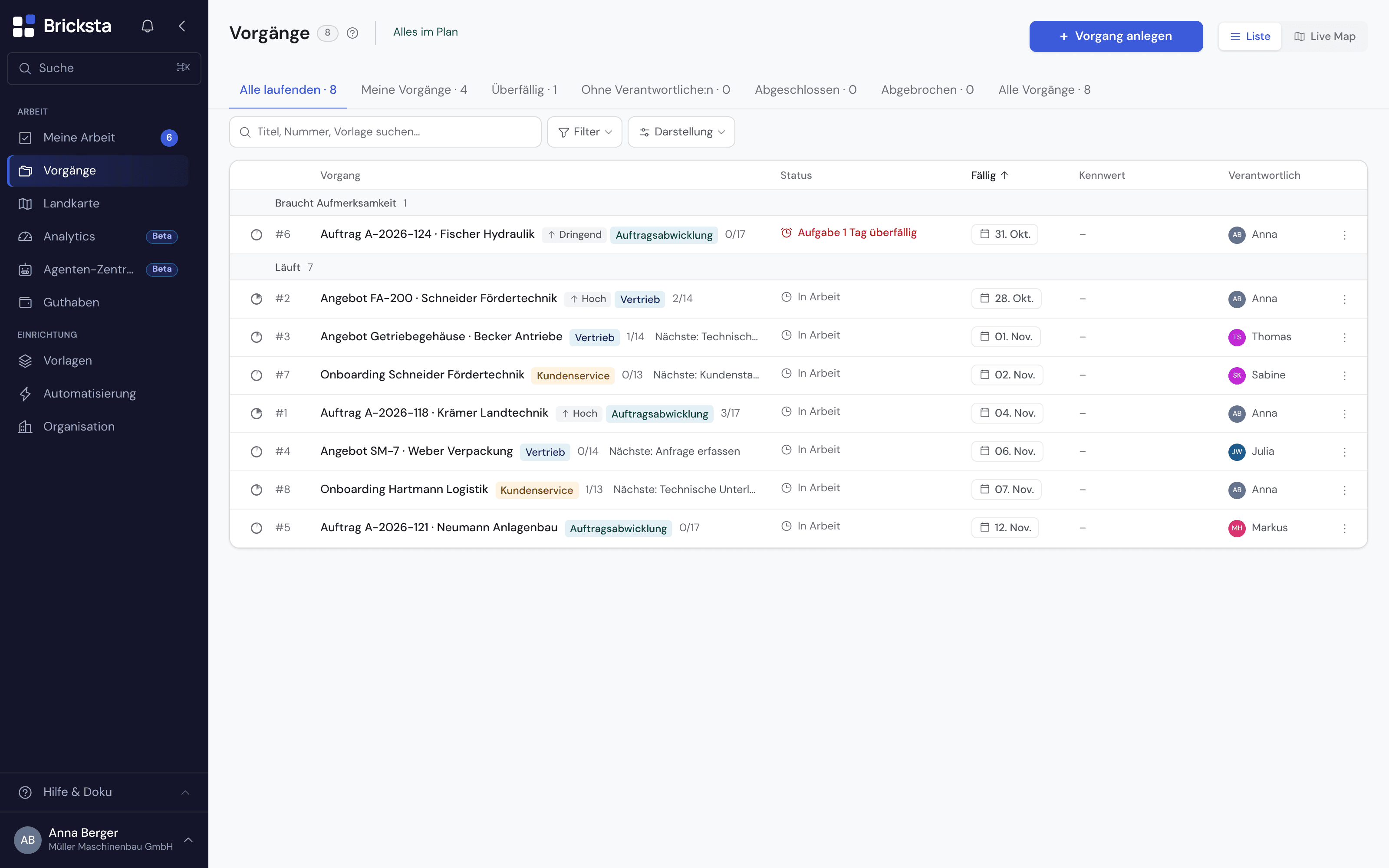Open the Agenten-Zentrum sidebar item
This screenshot has height=868, width=1389.
coord(98,269)
